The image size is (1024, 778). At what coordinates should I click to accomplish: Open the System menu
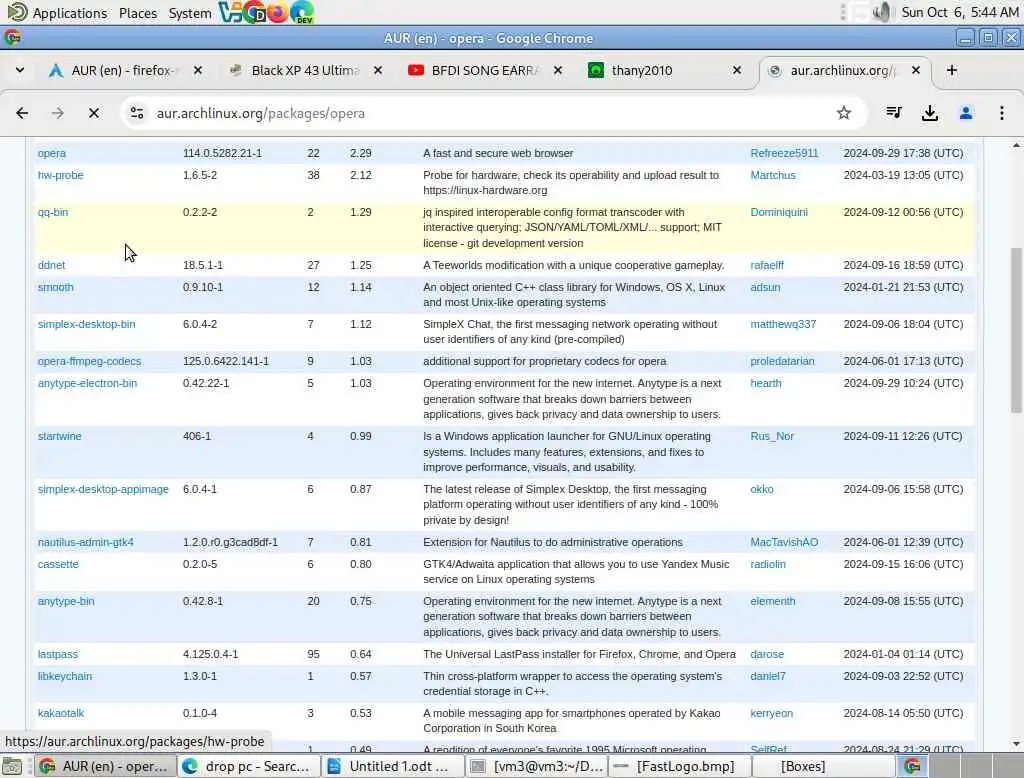tap(189, 12)
